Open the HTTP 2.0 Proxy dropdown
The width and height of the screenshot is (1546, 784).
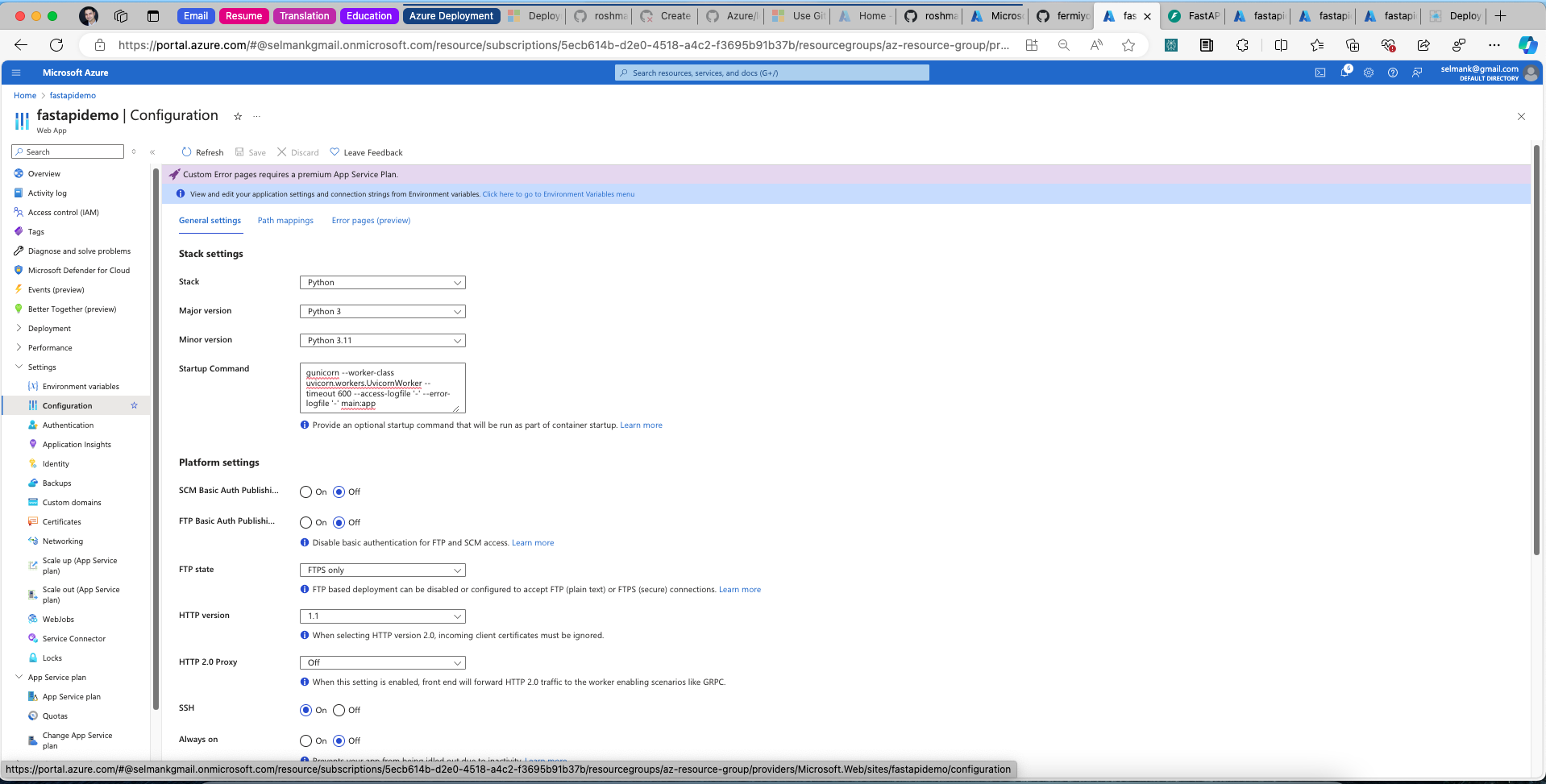coord(382,662)
